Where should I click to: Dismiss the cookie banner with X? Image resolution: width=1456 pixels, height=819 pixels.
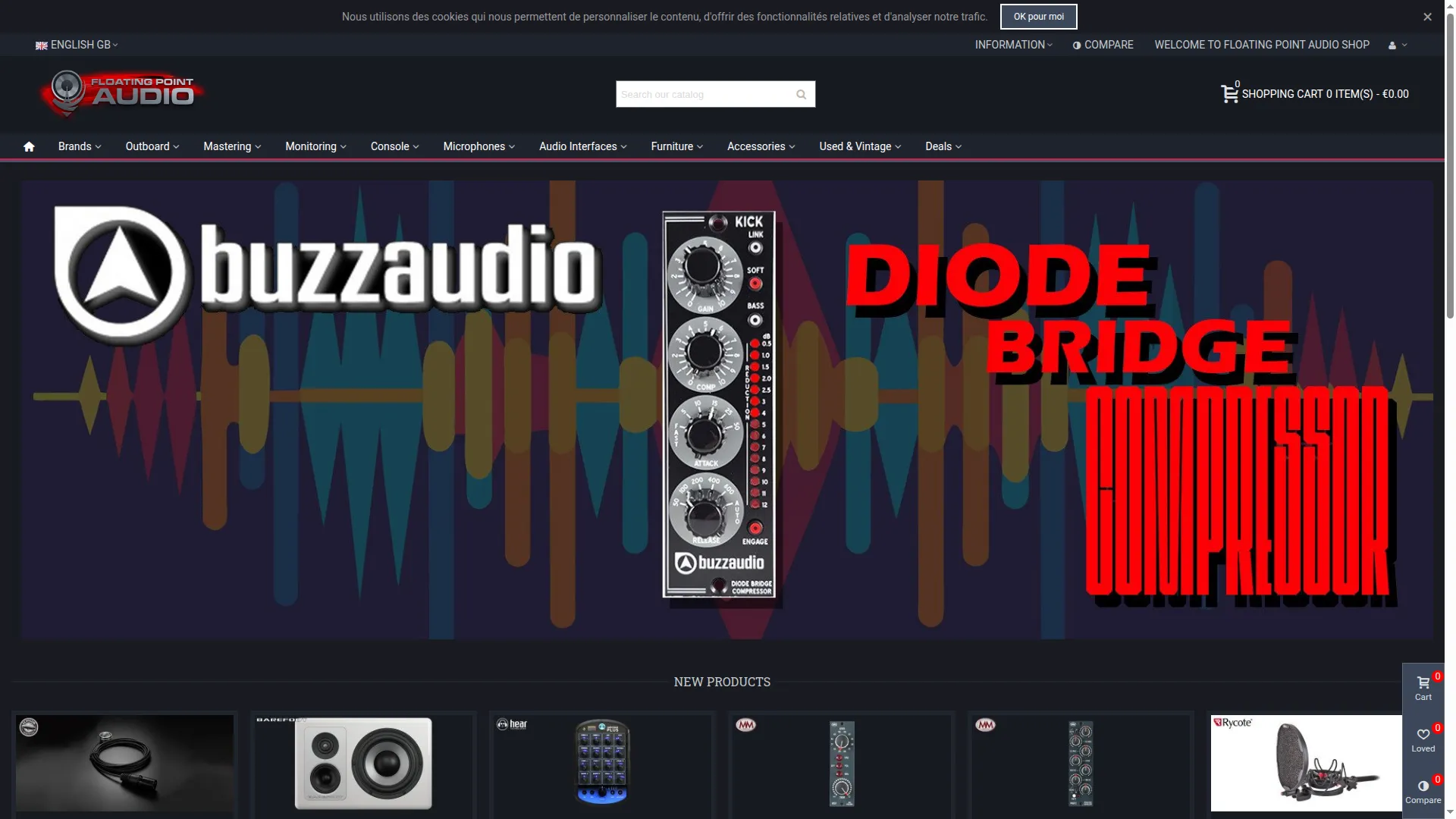tap(1427, 17)
